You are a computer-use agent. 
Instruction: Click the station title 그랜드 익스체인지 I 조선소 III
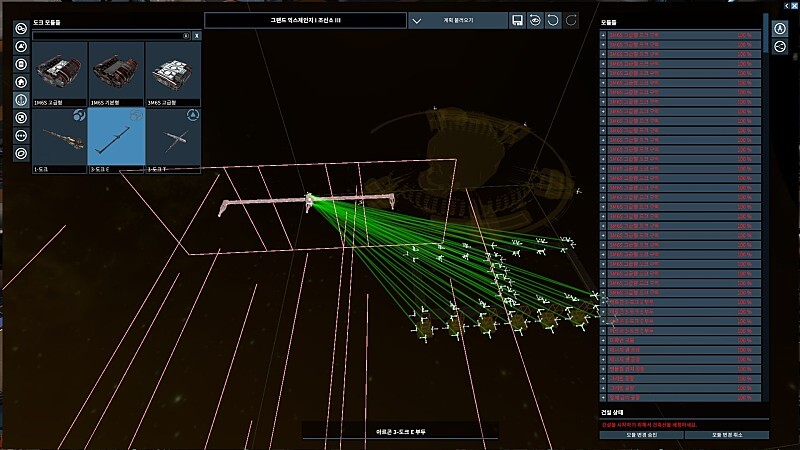pos(305,20)
